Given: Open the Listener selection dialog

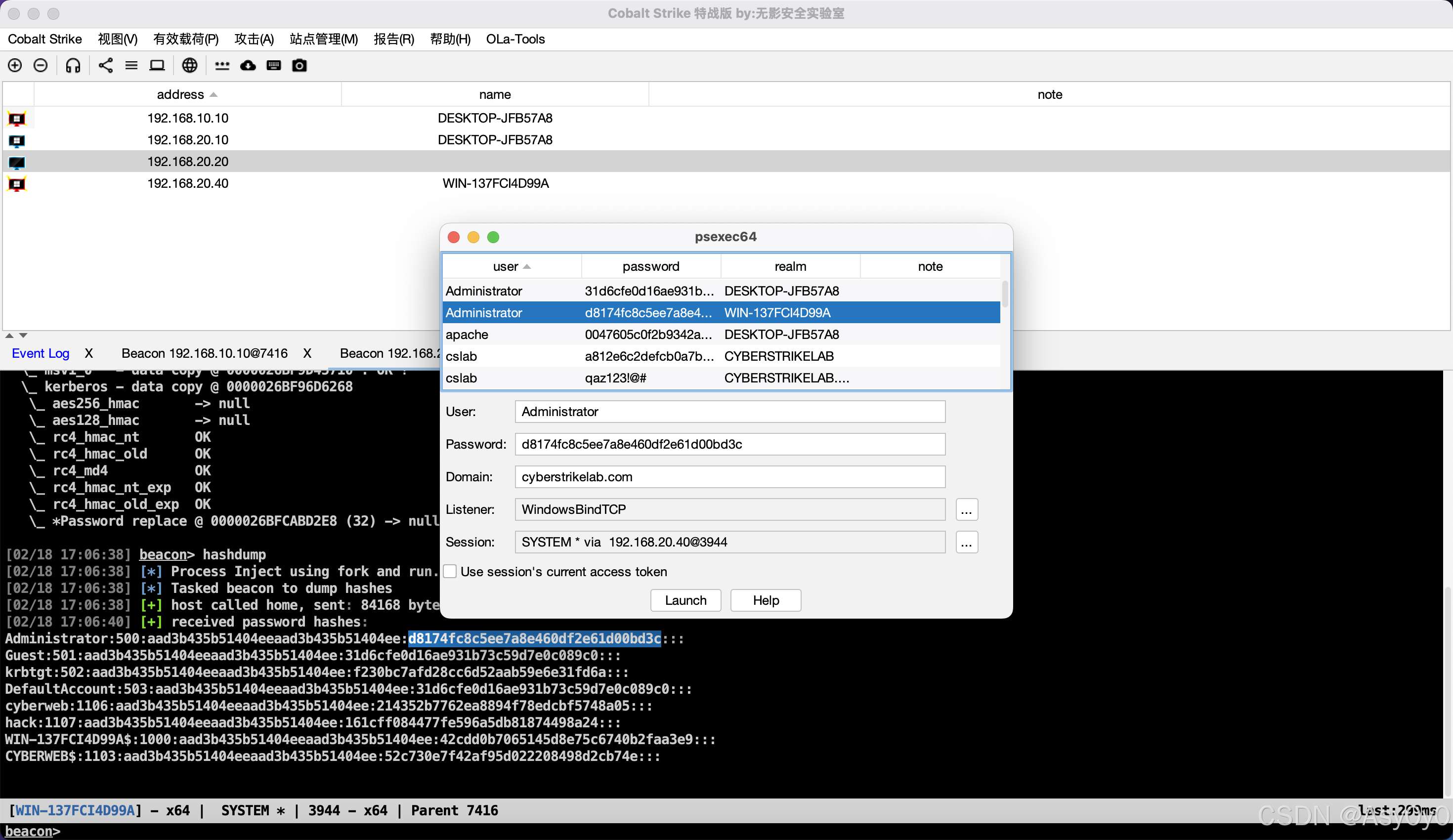Looking at the screenshot, I should [x=966, y=509].
